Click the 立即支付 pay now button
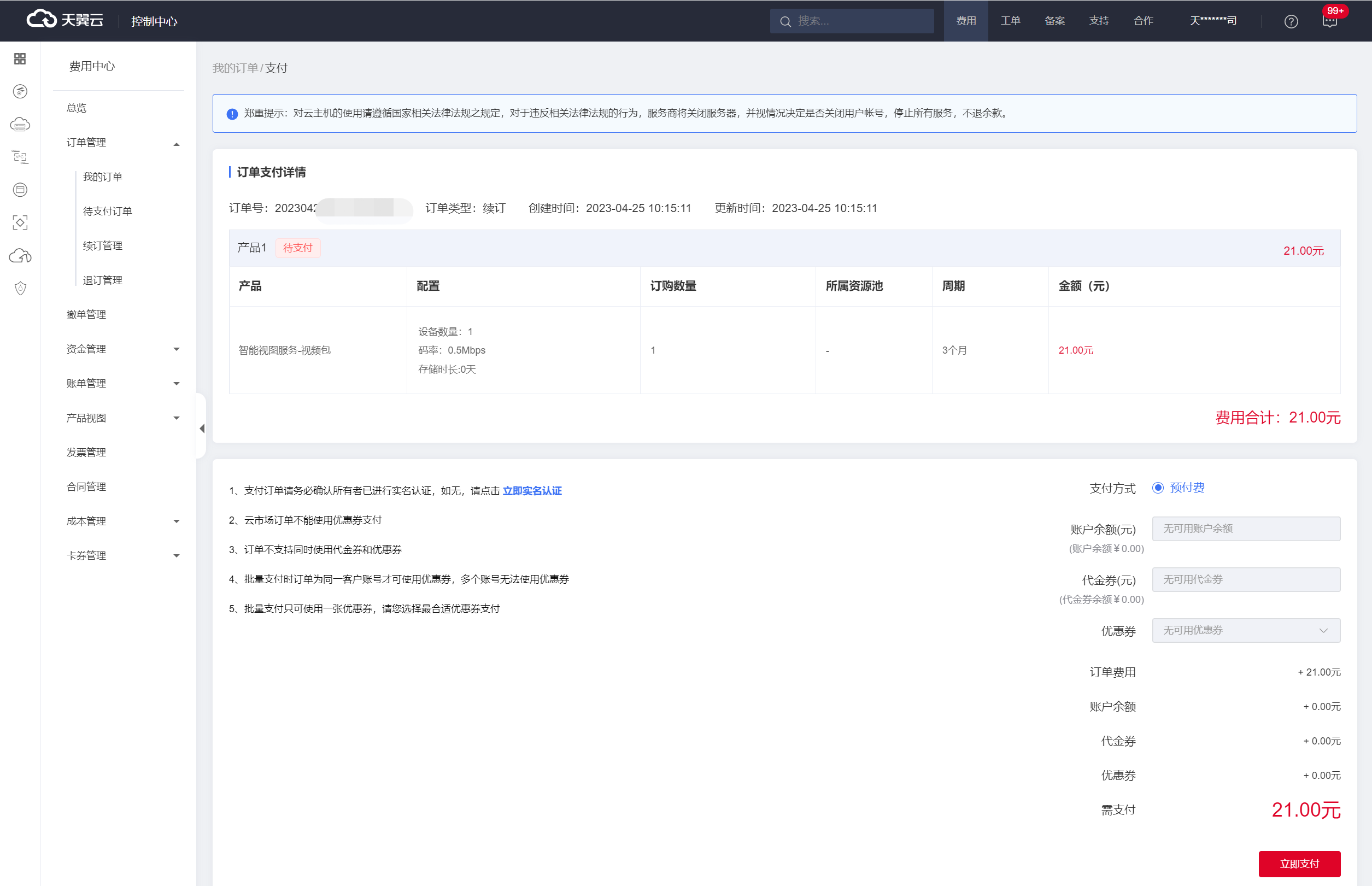This screenshot has width=1372, height=886. (1299, 864)
